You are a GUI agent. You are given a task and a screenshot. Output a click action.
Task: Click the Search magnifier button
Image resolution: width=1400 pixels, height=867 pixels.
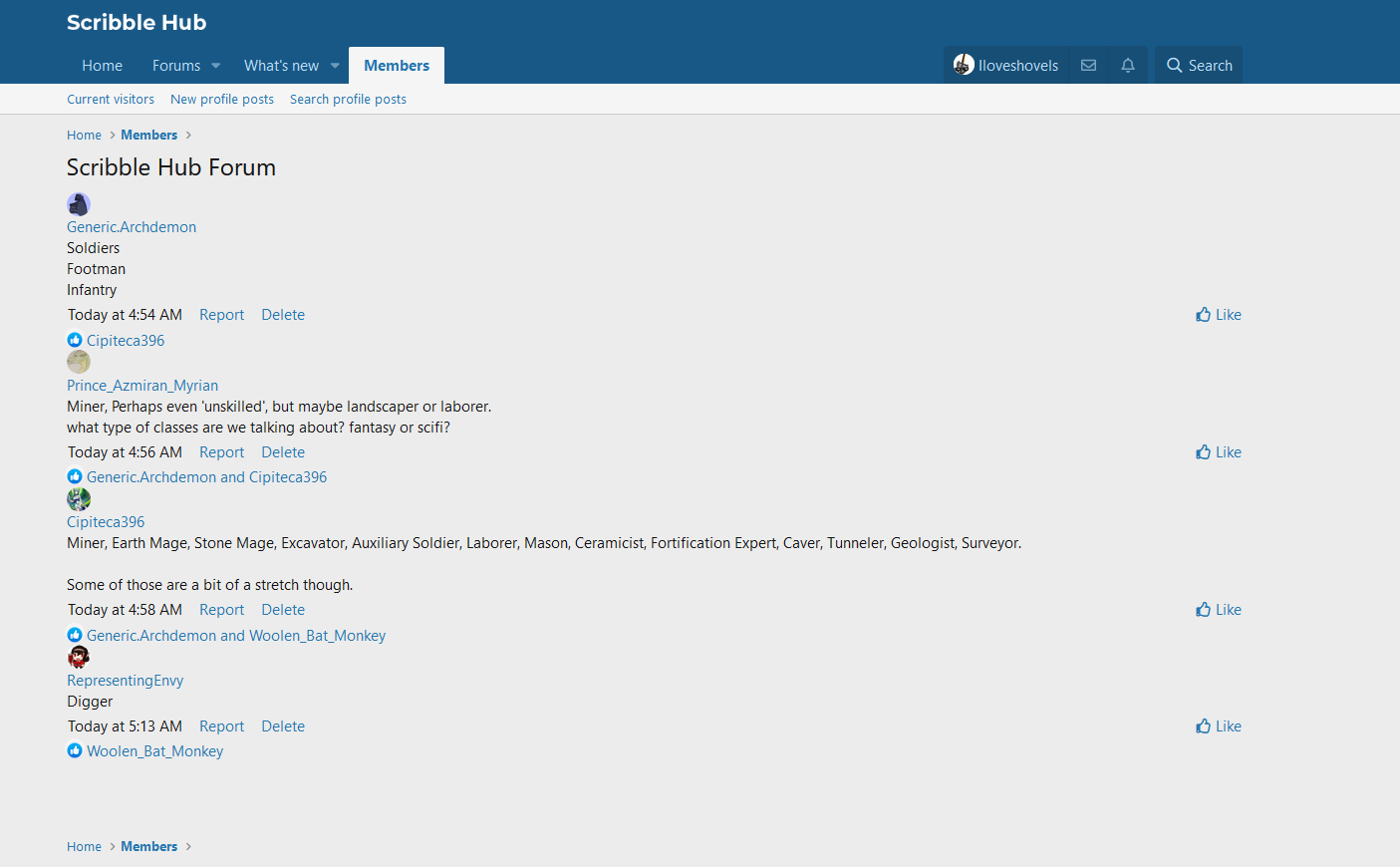pos(1199,66)
